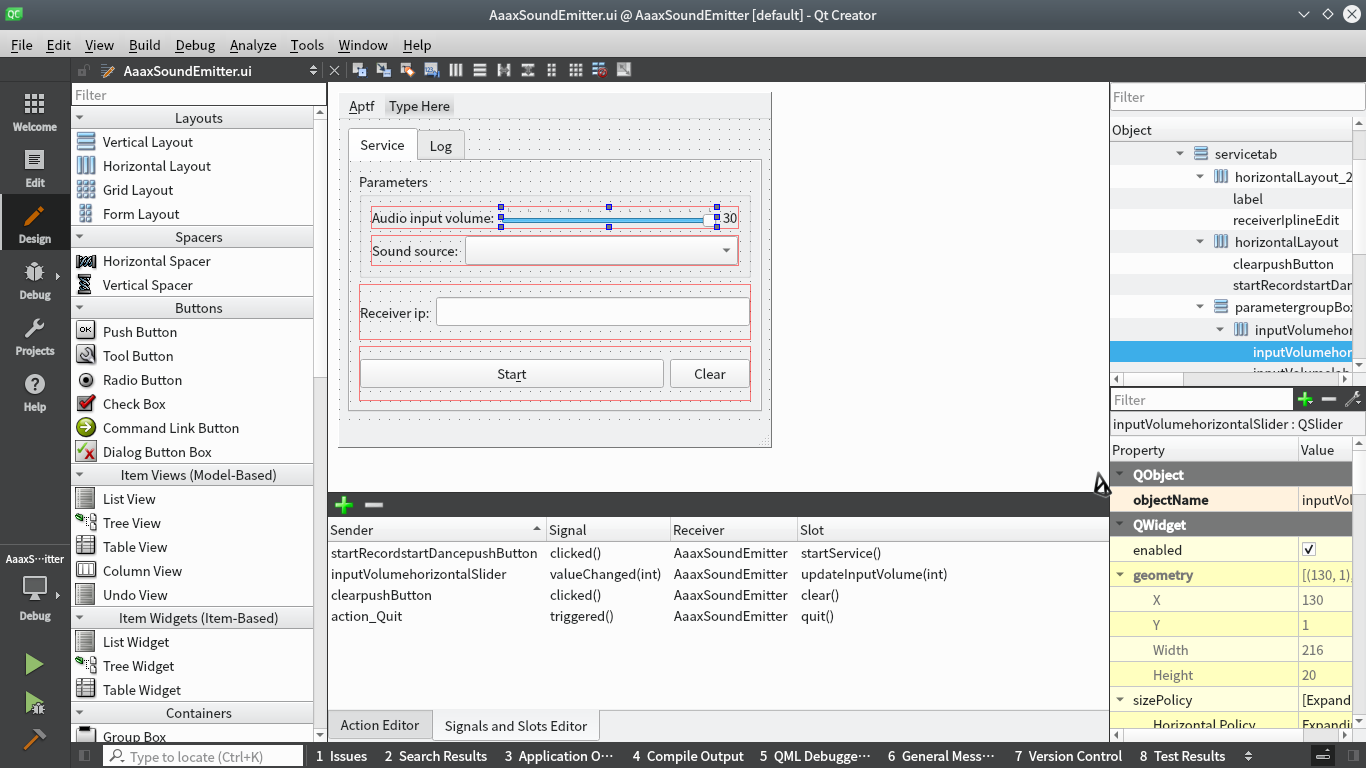The image size is (1366, 768).
Task: Select the clearpushButton connection row
Action: tap(719, 595)
